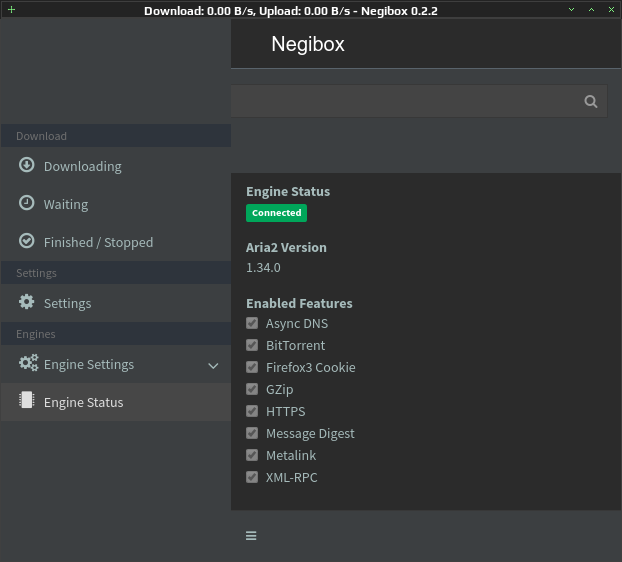Toggle the GZip checkbox
The height and width of the screenshot is (562, 622).
252,389
